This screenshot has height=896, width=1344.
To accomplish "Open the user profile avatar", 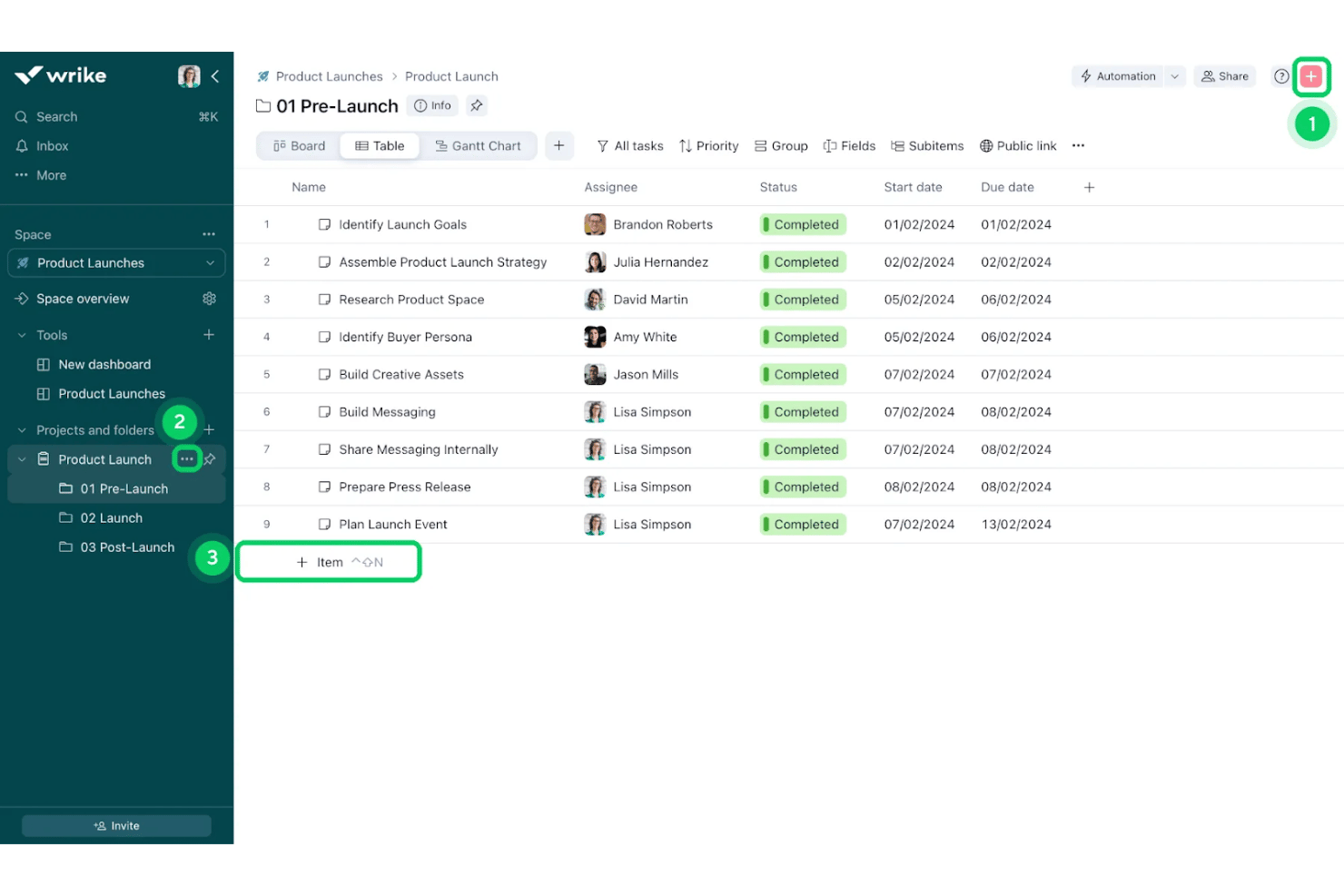I will pyautogui.click(x=189, y=76).
